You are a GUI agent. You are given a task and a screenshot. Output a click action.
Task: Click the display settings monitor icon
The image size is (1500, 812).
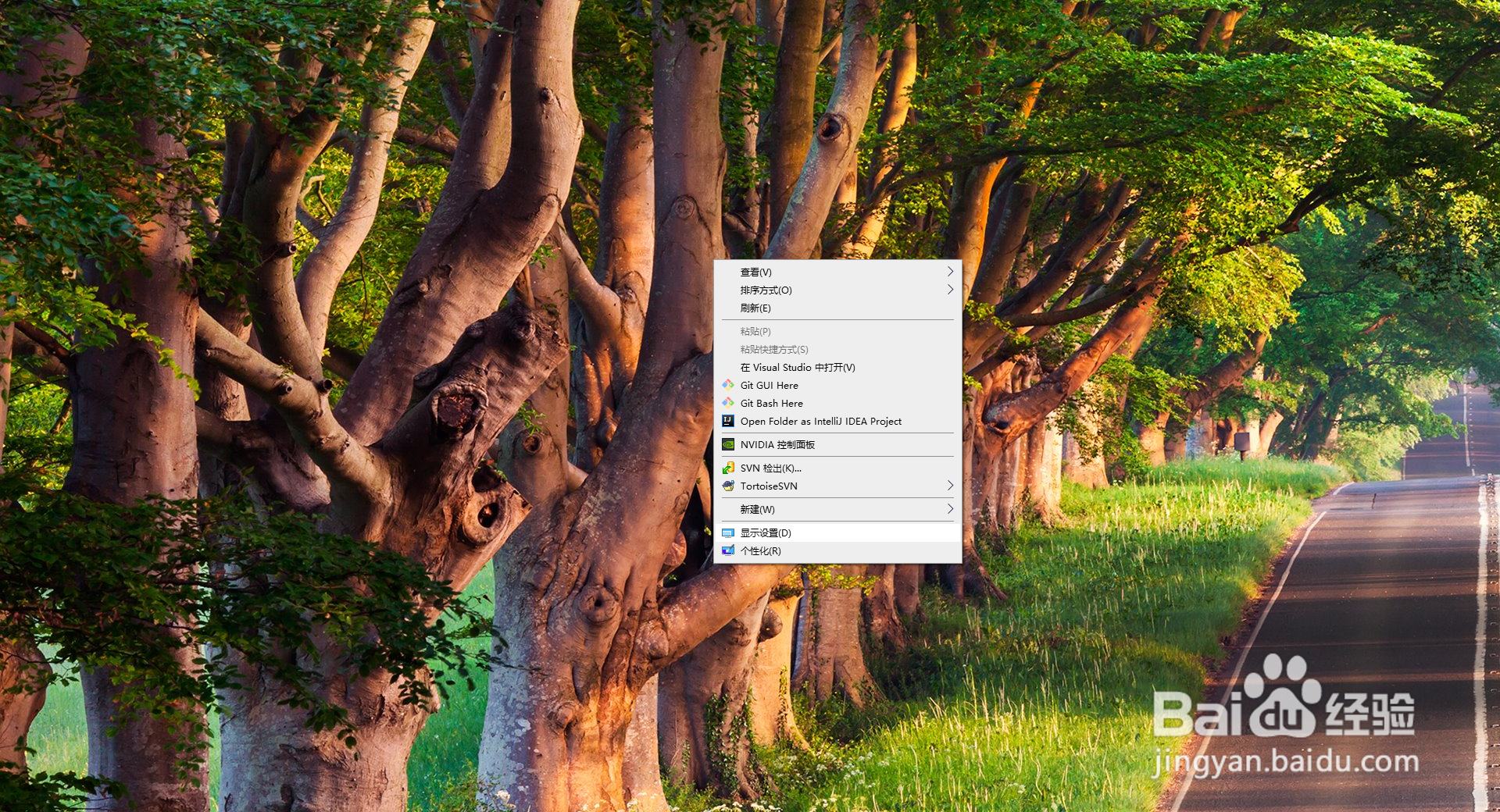[x=728, y=532]
